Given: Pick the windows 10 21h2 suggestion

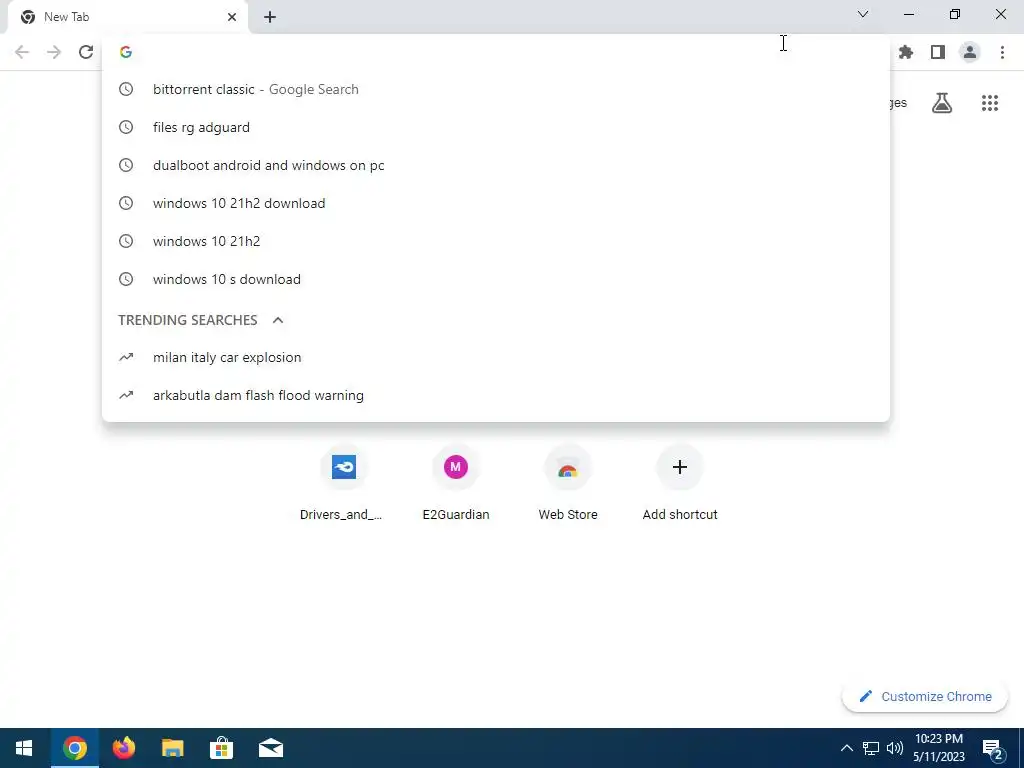Looking at the screenshot, I should pos(496,241).
